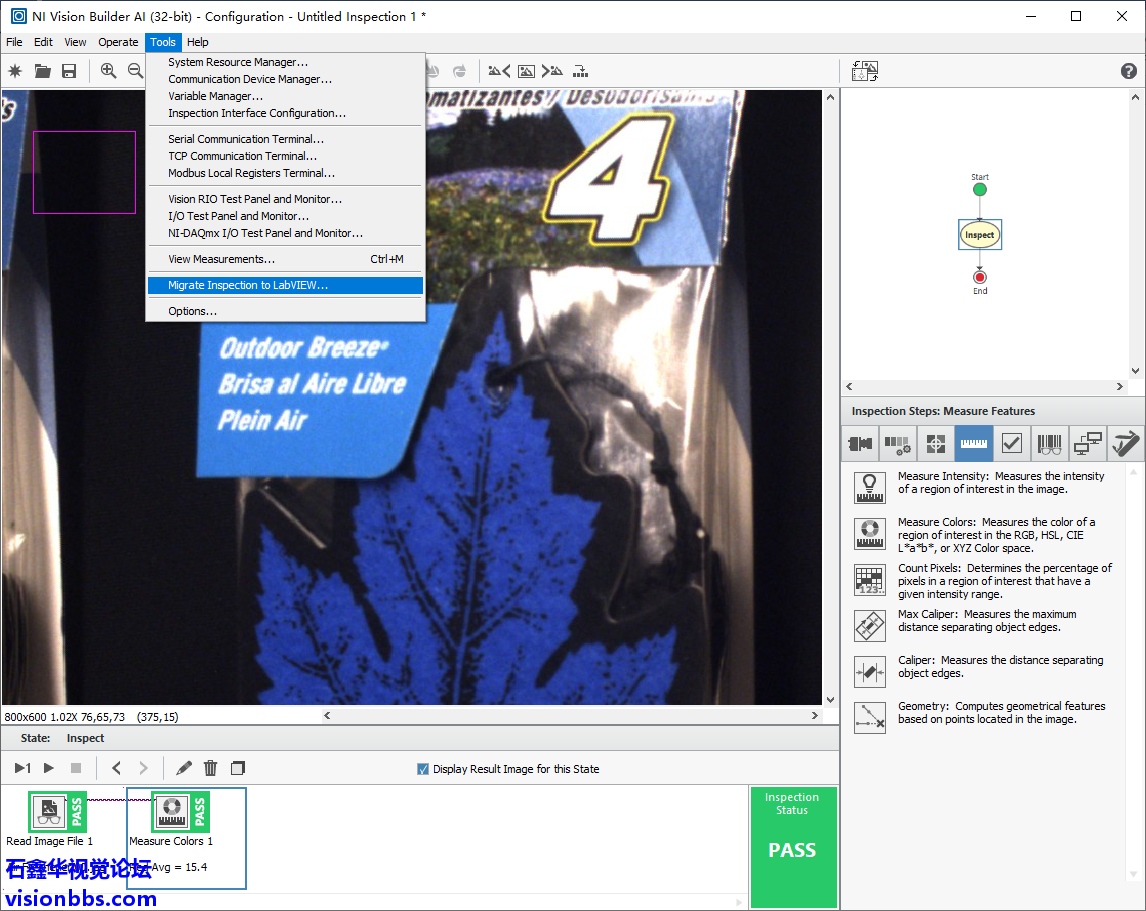The image size is (1146, 911).
Task: Add a Geometry step
Action: point(870,718)
